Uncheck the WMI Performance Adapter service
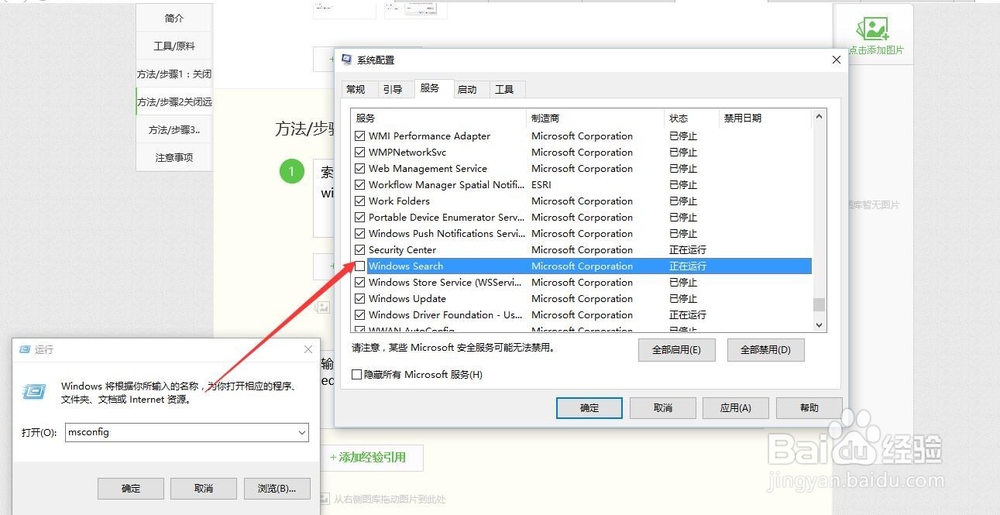Viewport: 1000px width, 515px height. coord(360,136)
